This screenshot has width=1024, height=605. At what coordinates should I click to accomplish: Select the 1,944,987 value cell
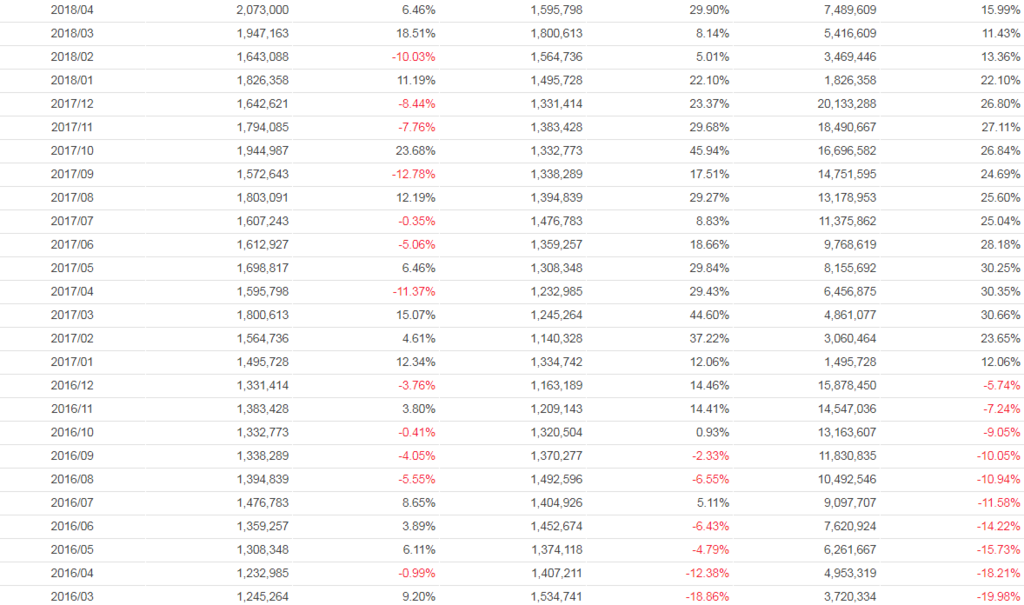[x=263, y=150]
